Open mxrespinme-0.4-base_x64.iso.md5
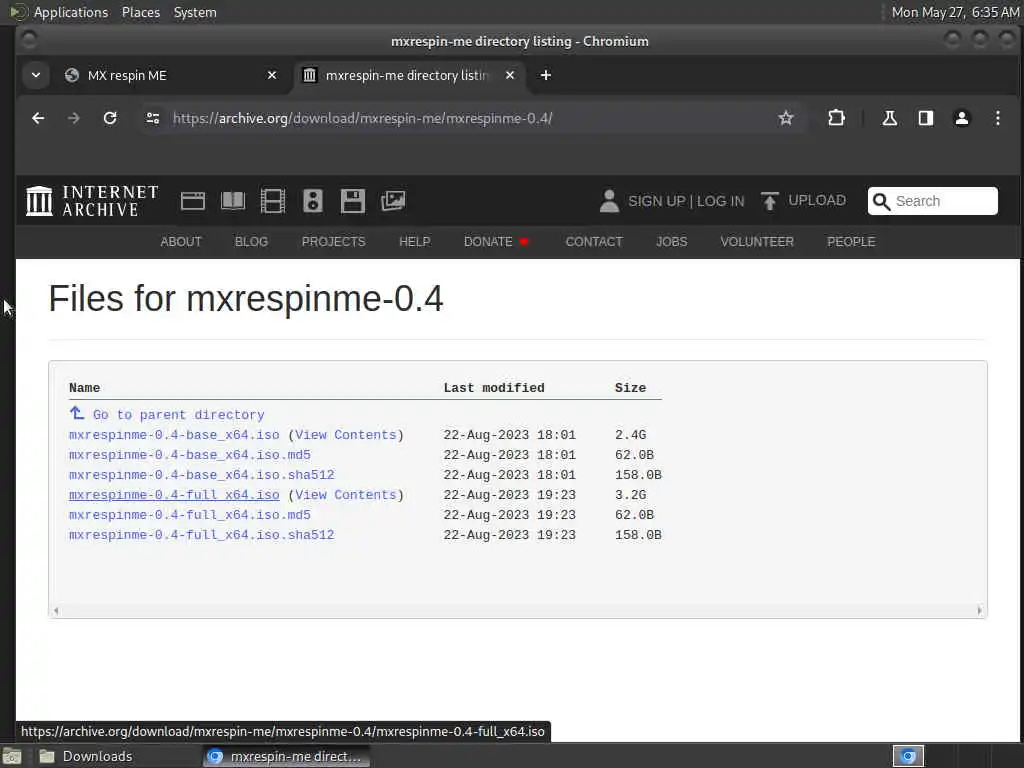Viewport: 1024px width, 768px height. [189, 455]
